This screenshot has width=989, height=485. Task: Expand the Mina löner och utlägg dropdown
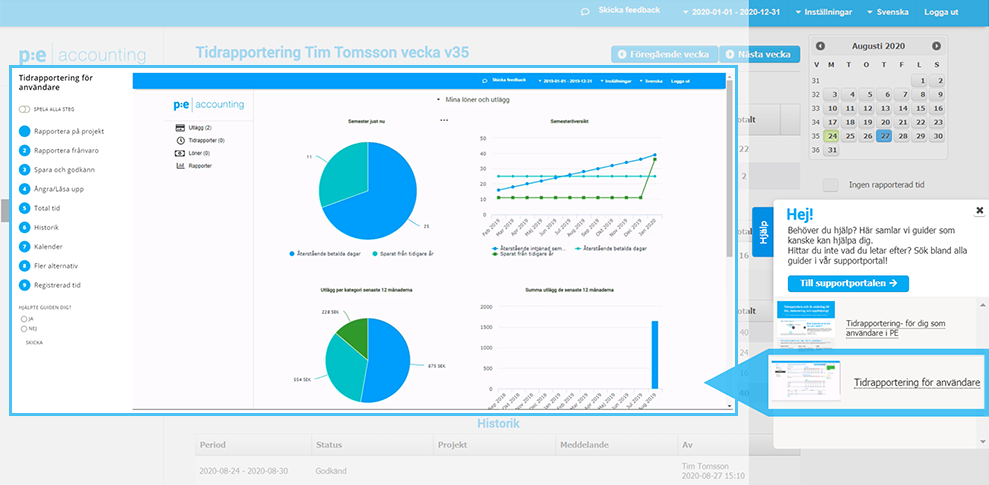tap(473, 100)
